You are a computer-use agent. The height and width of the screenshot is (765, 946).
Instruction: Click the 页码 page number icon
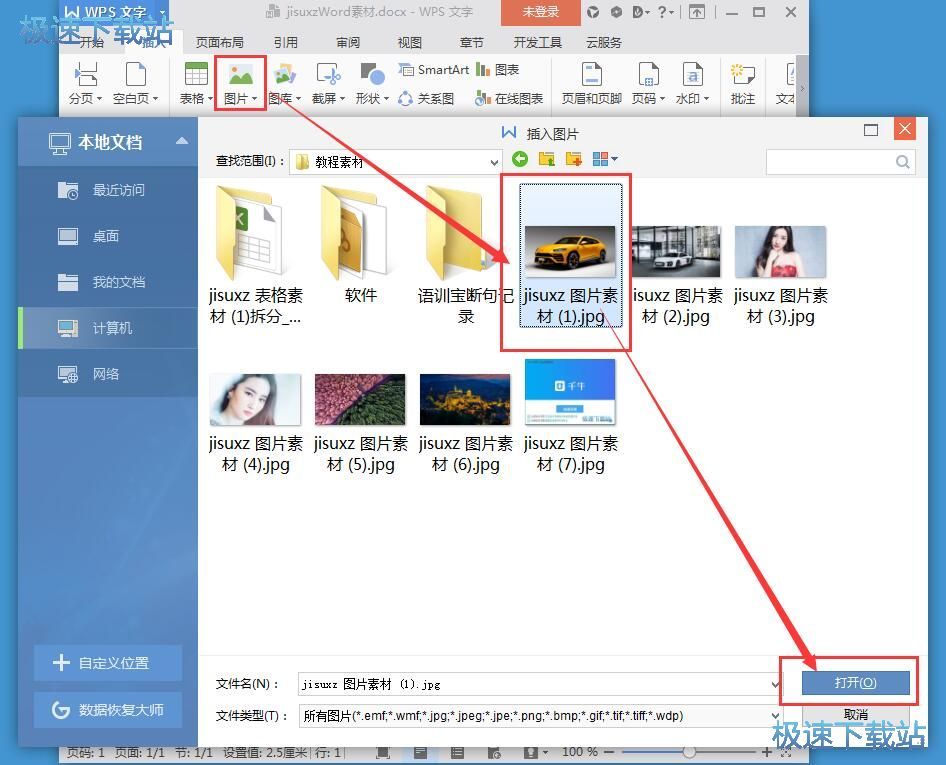[x=649, y=75]
